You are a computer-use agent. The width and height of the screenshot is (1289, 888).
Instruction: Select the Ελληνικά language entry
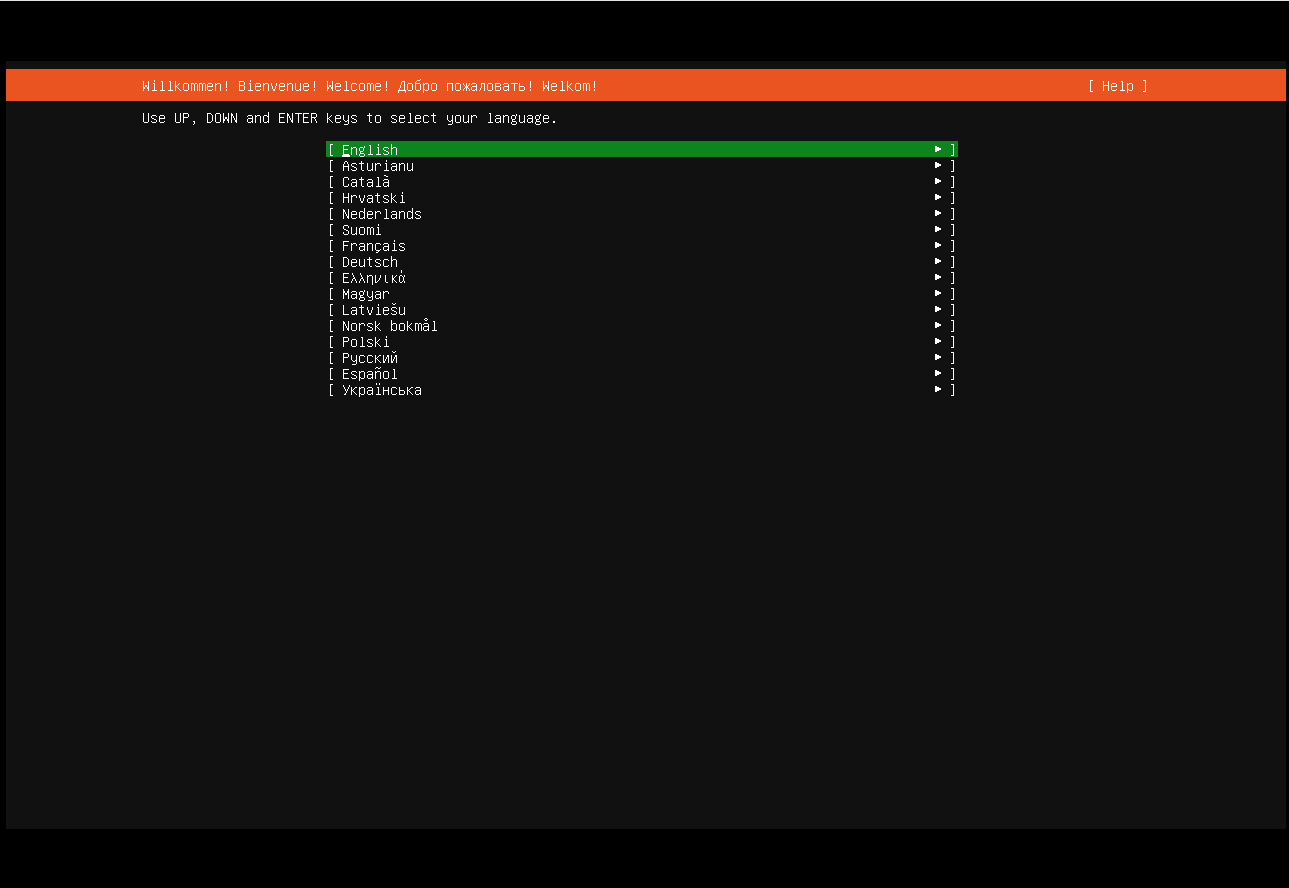click(373, 278)
